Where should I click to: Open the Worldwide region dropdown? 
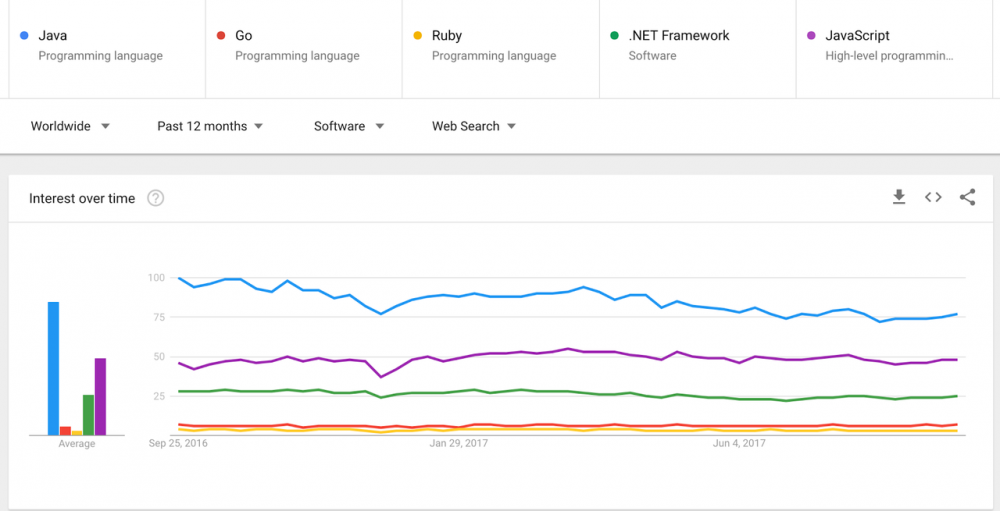coord(70,126)
